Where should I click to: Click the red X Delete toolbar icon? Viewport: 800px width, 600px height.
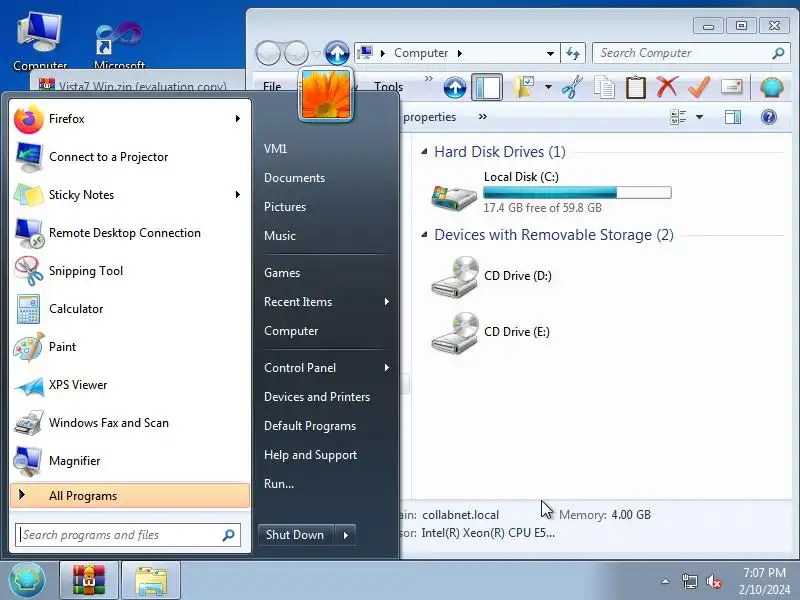667,87
